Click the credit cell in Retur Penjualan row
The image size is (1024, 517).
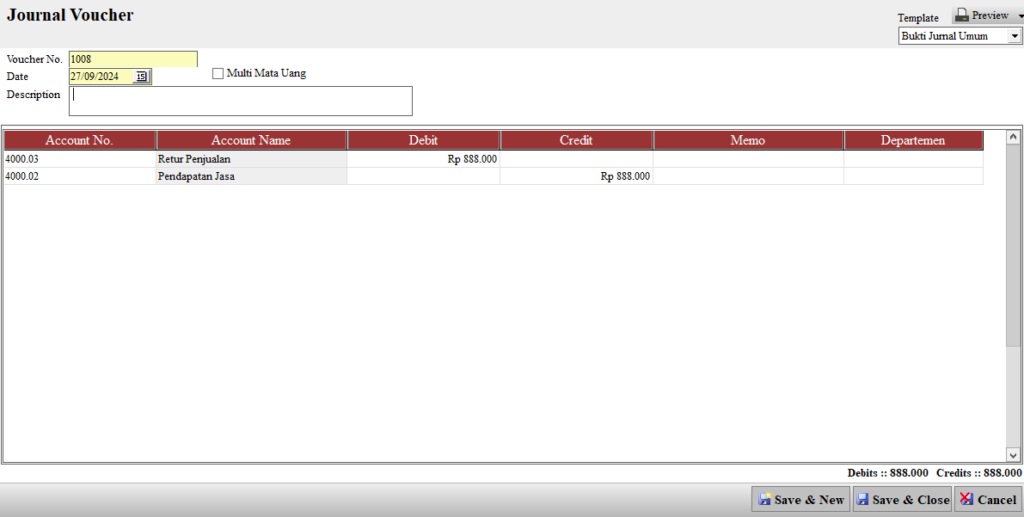coord(576,159)
